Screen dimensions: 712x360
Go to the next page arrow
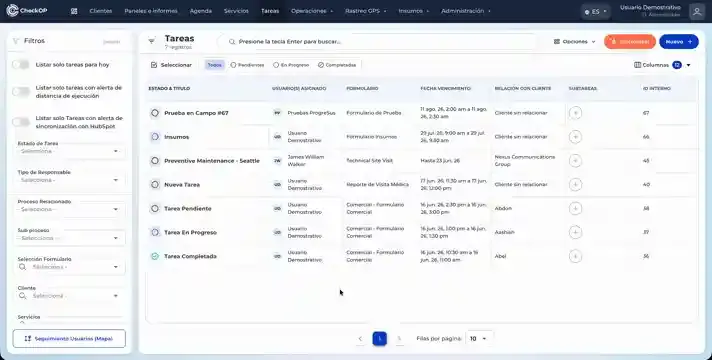[x=399, y=339]
